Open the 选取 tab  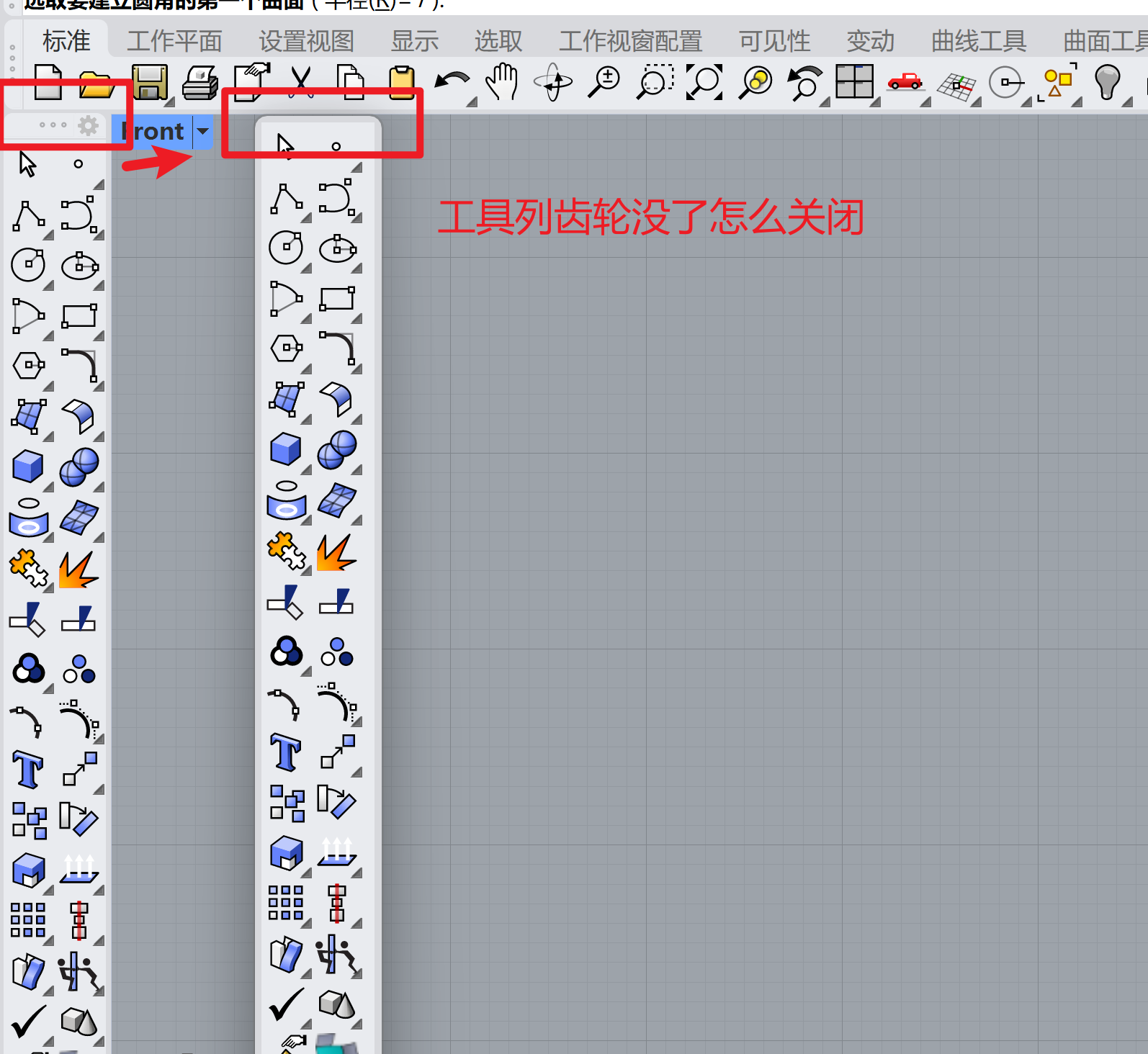tap(498, 41)
